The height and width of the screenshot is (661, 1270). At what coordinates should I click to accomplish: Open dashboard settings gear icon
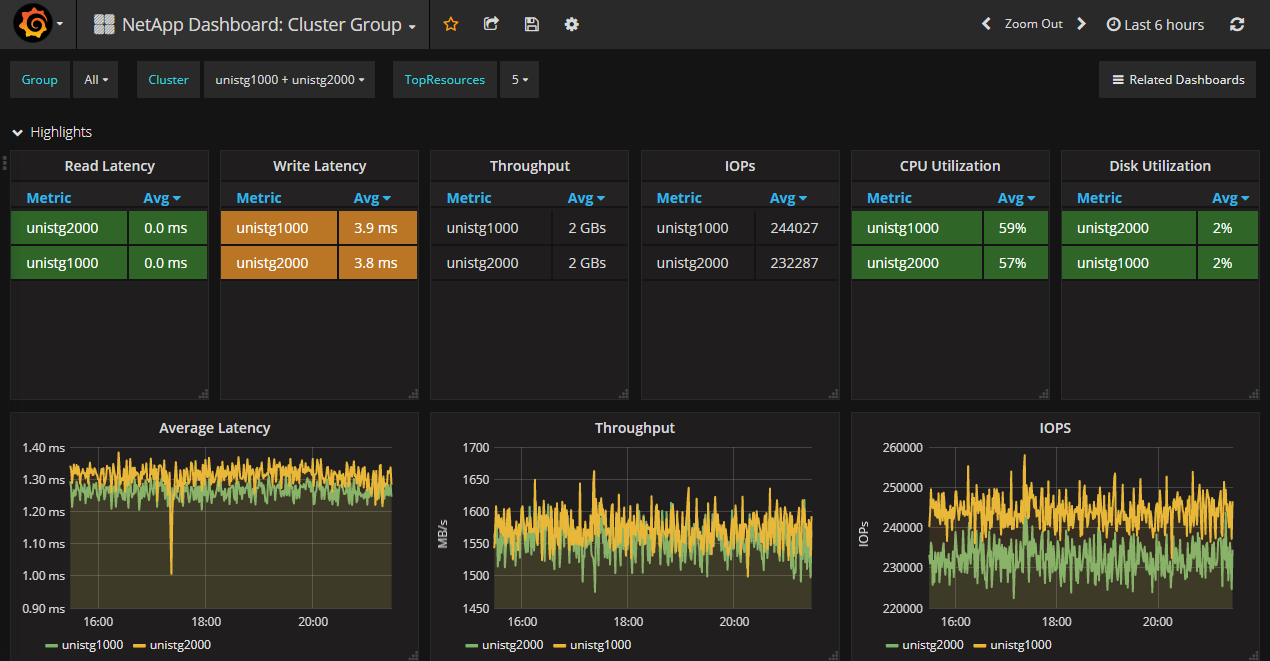tap(571, 24)
